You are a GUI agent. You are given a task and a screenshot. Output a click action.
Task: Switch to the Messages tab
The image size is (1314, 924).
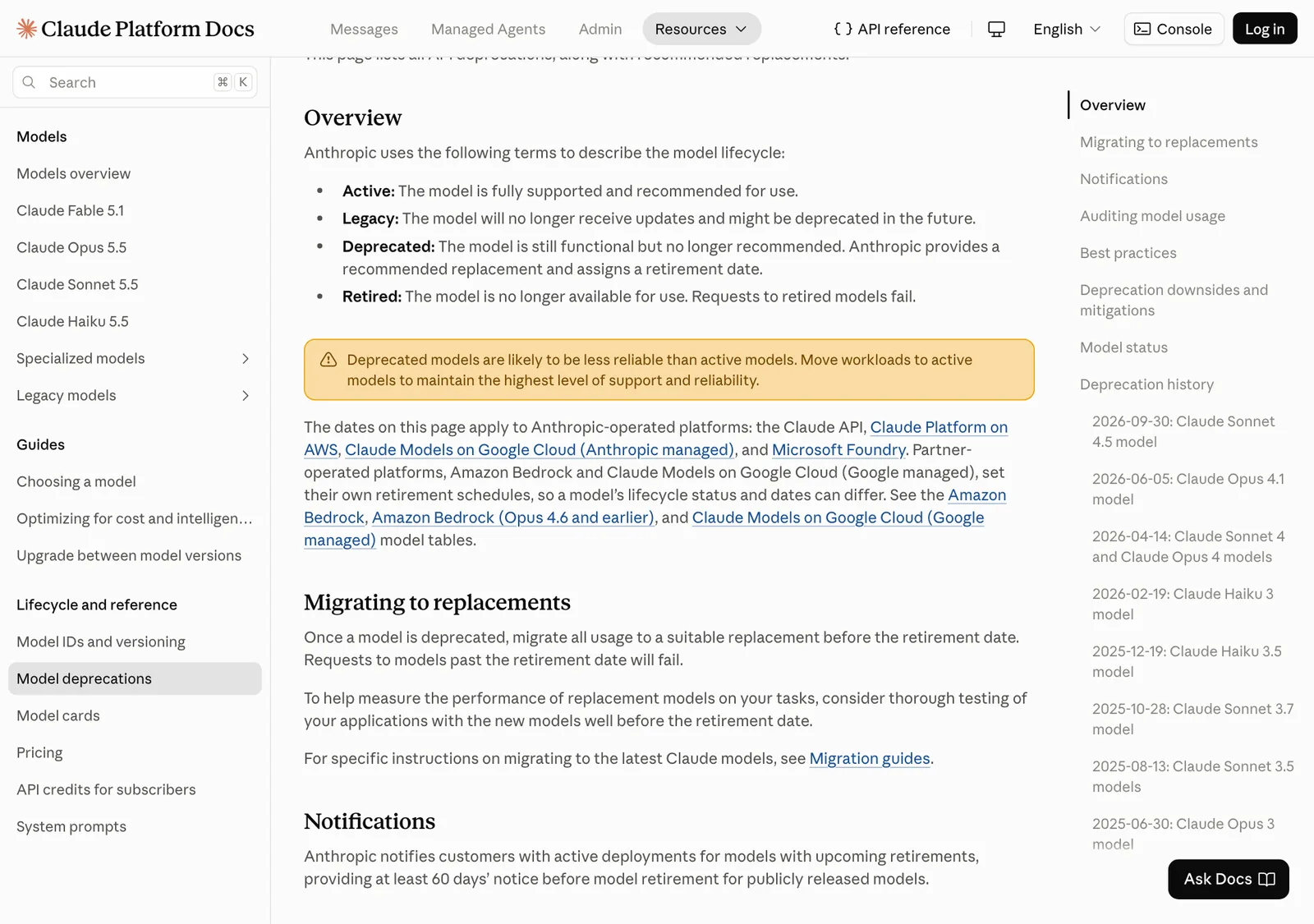(x=364, y=29)
